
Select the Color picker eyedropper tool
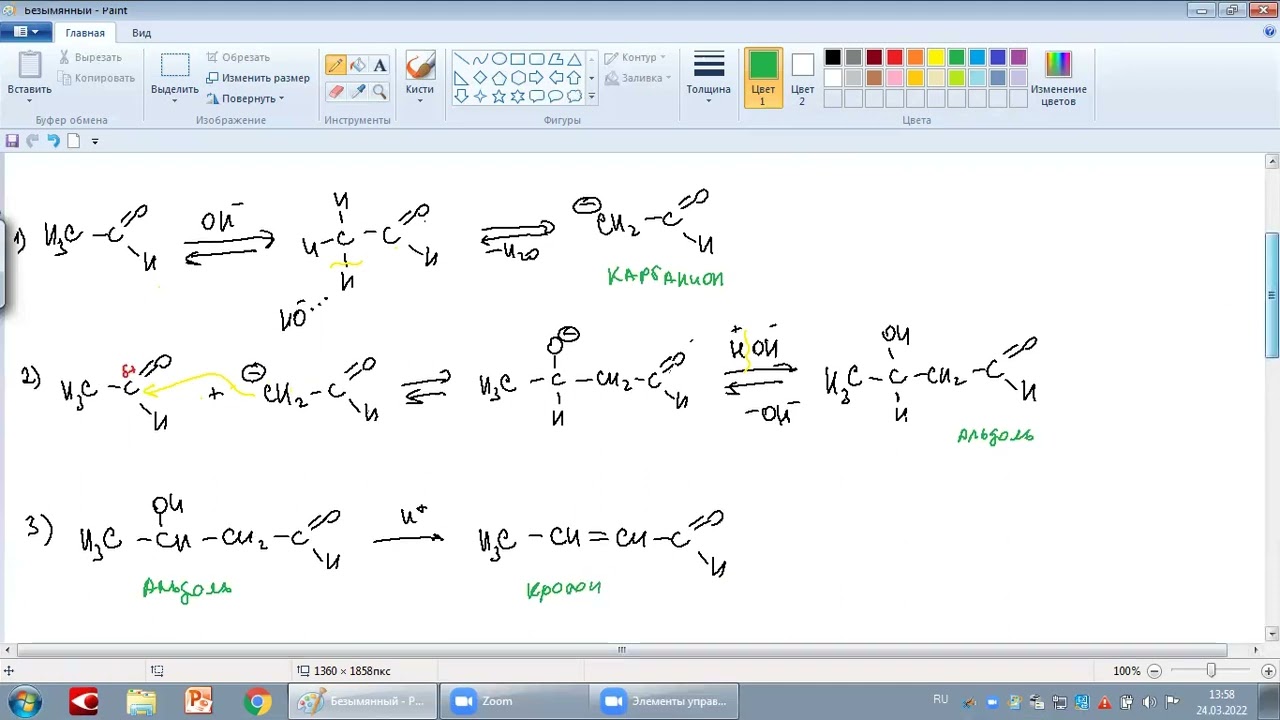[x=358, y=91]
